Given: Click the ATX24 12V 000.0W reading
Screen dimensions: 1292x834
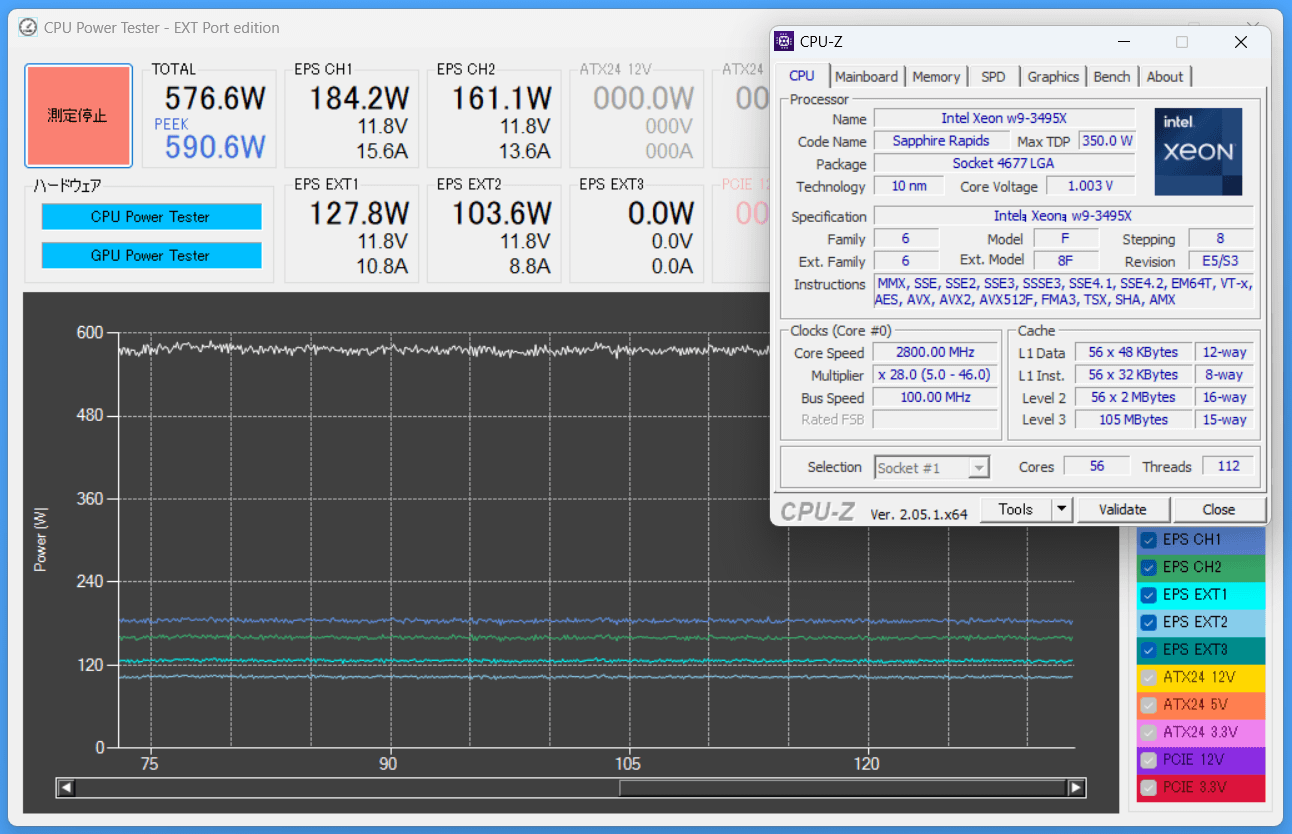Looking at the screenshot, I should point(644,98).
